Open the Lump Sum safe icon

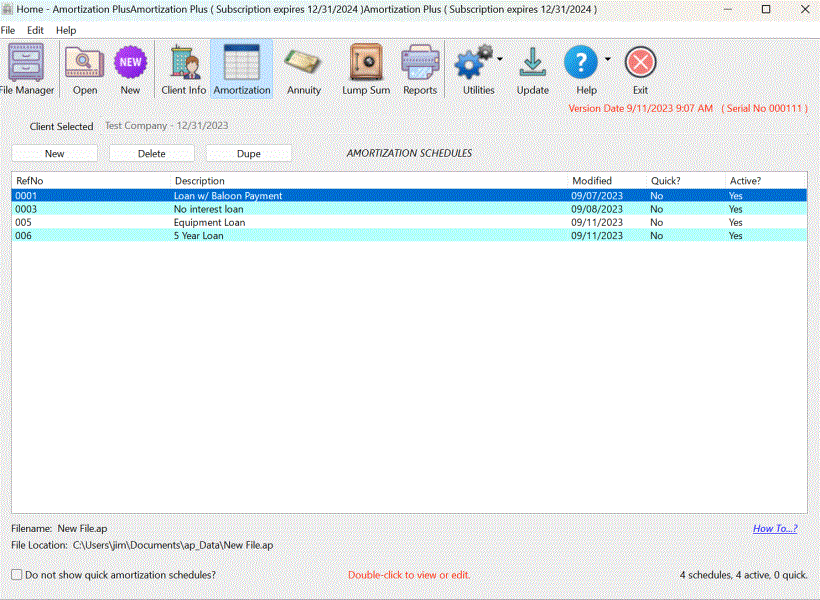pyautogui.click(x=366, y=62)
